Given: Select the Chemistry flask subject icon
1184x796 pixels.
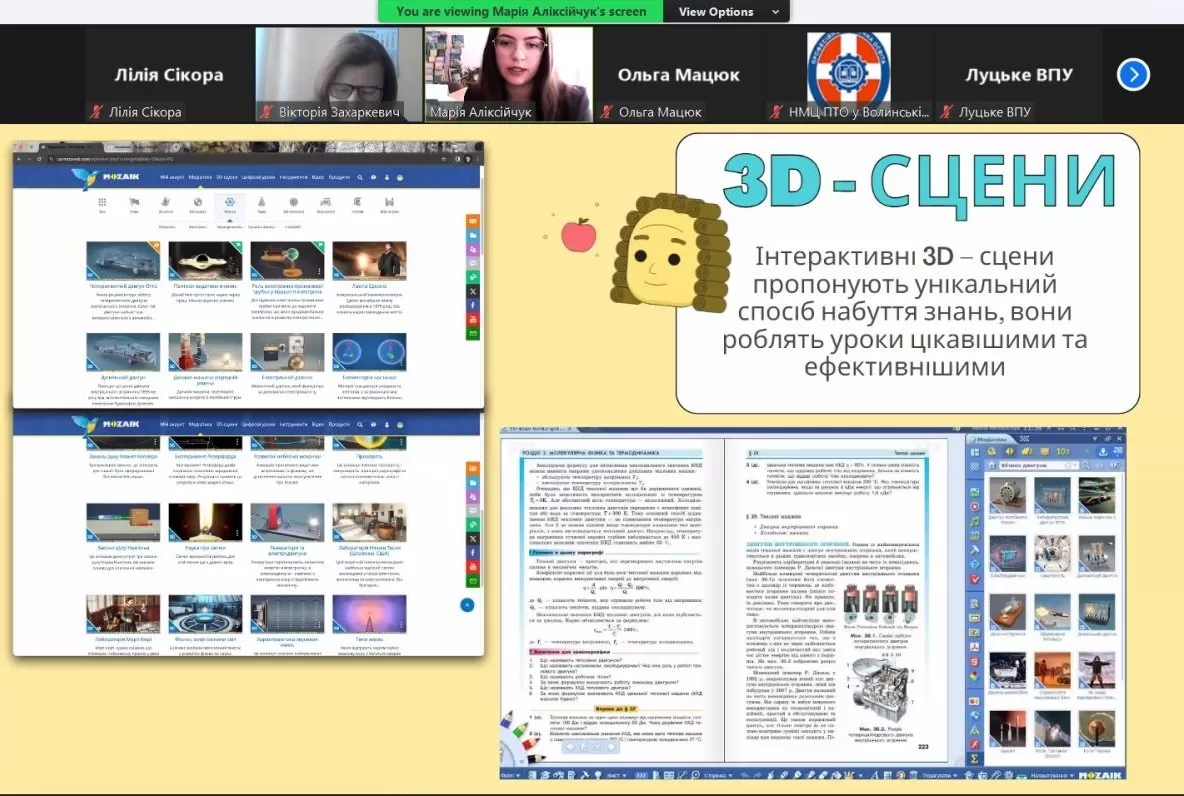Looking at the screenshot, I should click(x=261, y=203).
